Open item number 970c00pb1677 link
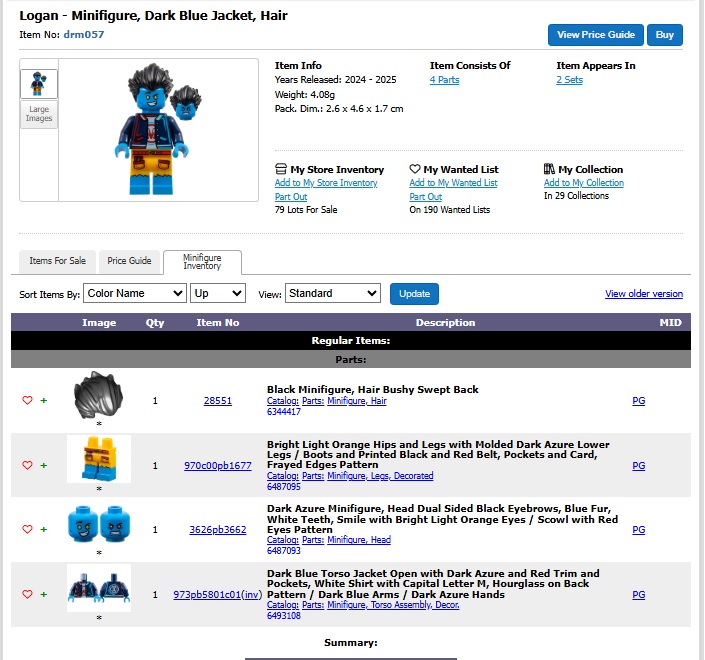 218,465
